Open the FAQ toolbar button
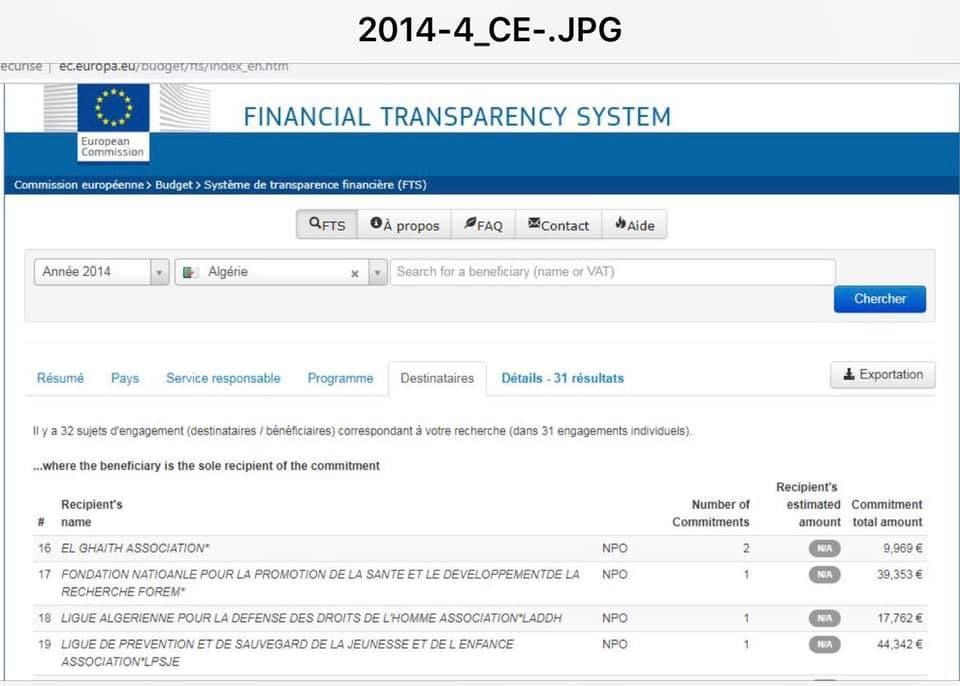Viewport: 960px width, 686px height. click(x=483, y=225)
